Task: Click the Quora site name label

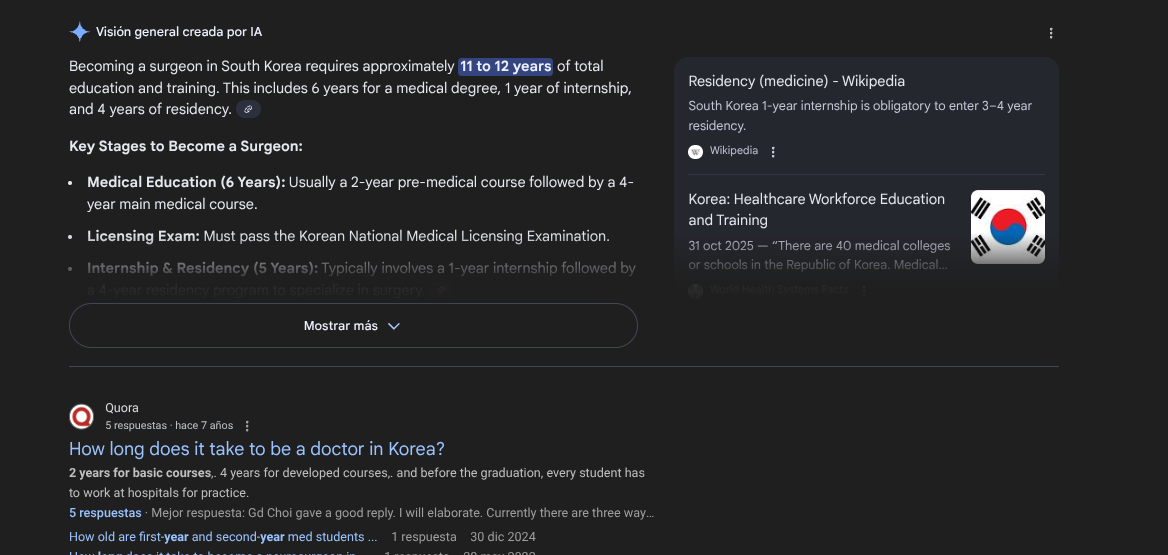Action: pyautogui.click(x=122, y=408)
